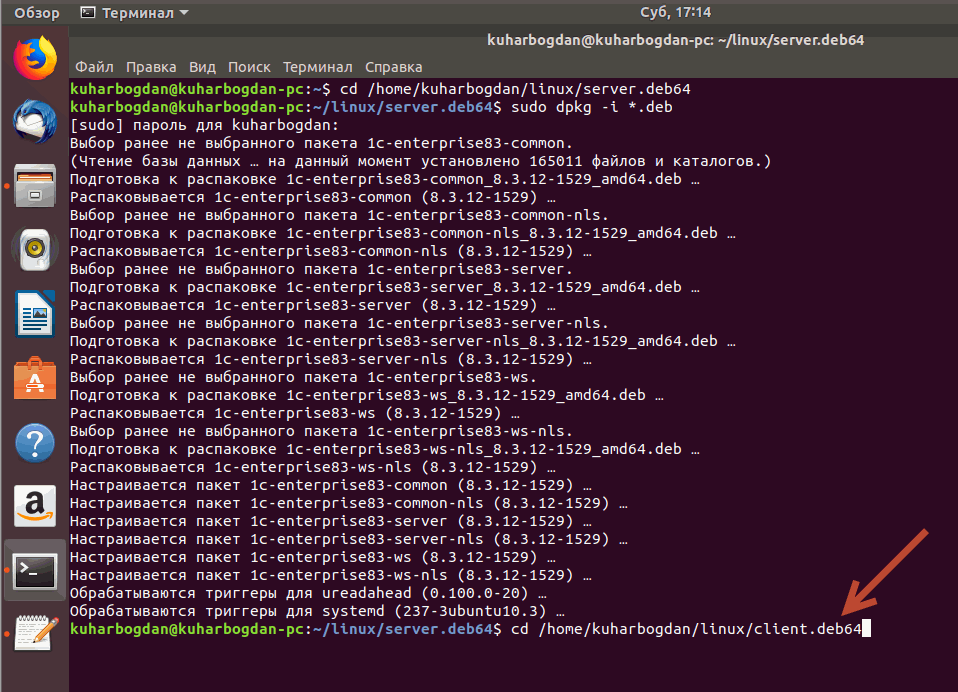Open the Поиск menu
The height and width of the screenshot is (692, 958).
pyautogui.click(x=249, y=67)
